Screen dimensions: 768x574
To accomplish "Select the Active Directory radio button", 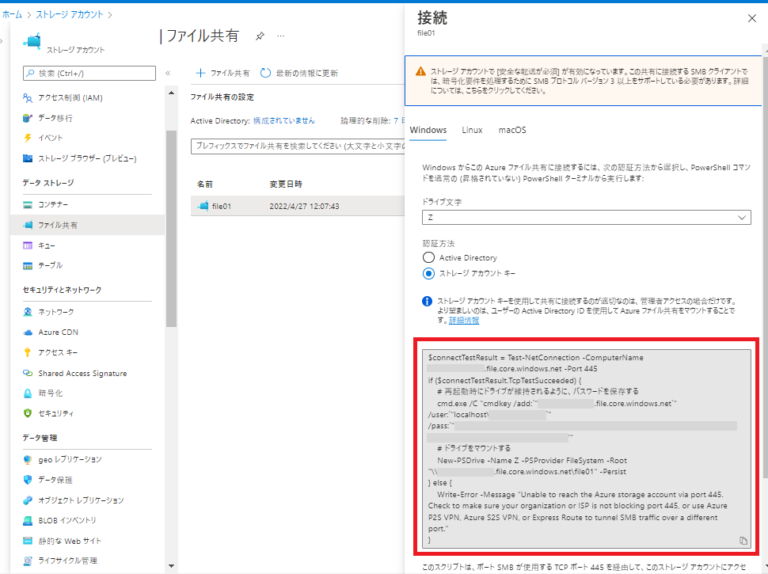I will 429,258.
